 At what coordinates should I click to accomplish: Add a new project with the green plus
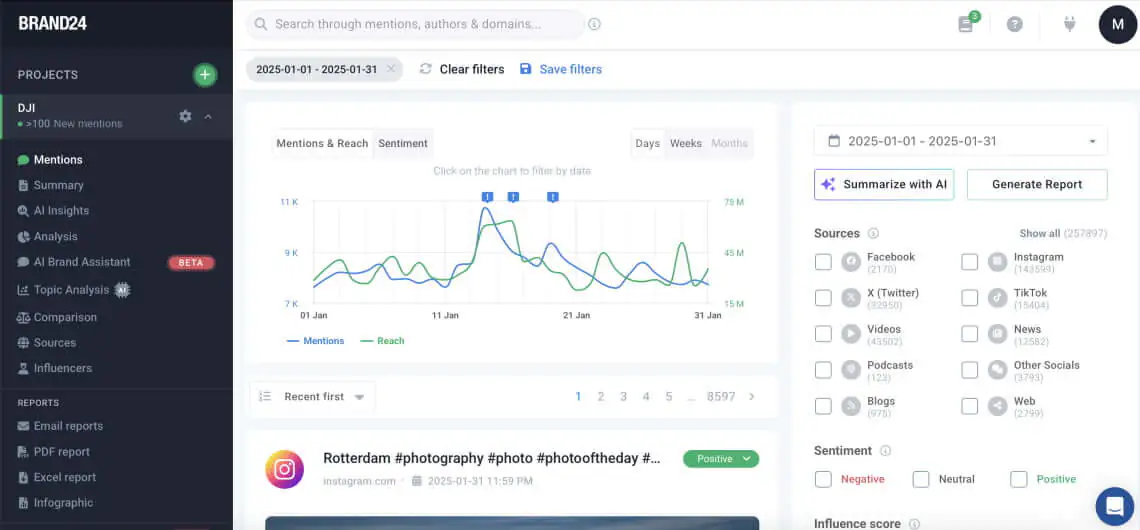[x=205, y=75]
